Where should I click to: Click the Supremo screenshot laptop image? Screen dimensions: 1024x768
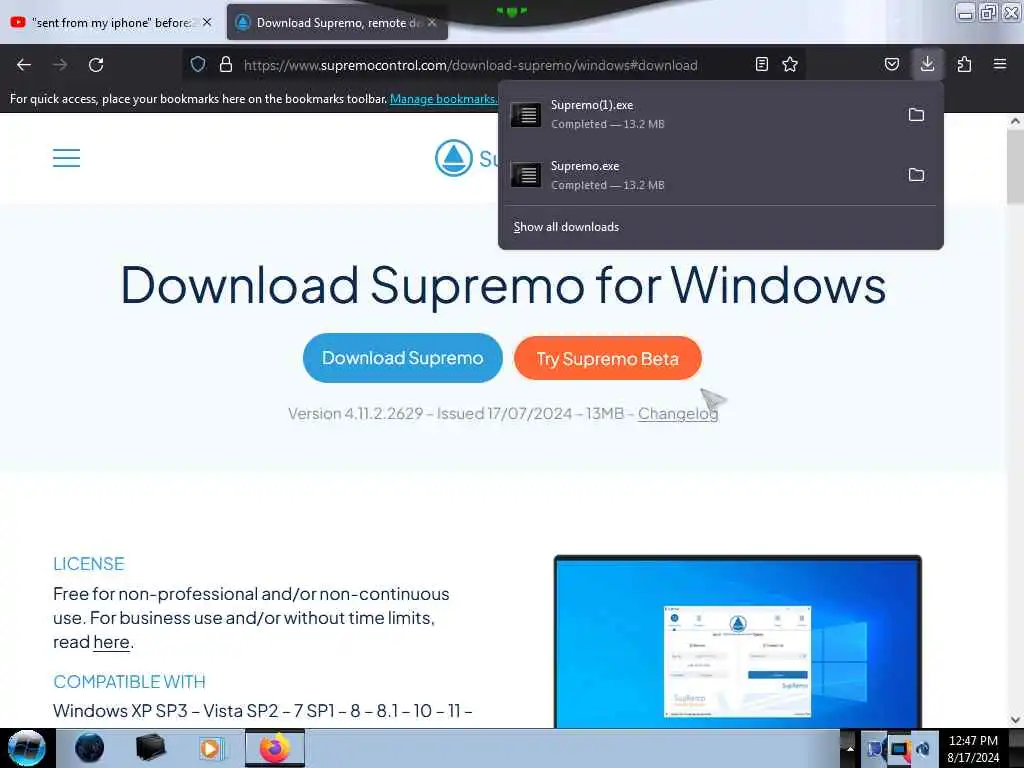coord(737,641)
